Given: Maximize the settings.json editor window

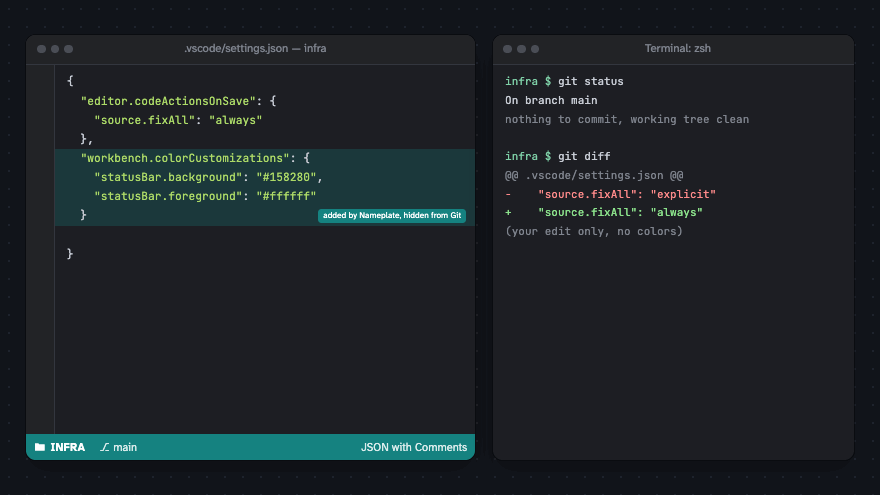Looking at the screenshot, I should [68, 49].
